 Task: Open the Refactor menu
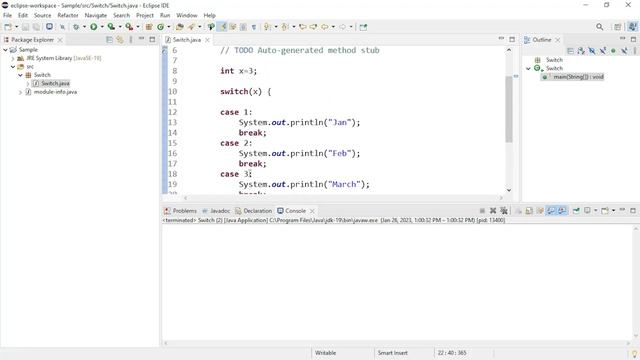click(x=68, y=15)
